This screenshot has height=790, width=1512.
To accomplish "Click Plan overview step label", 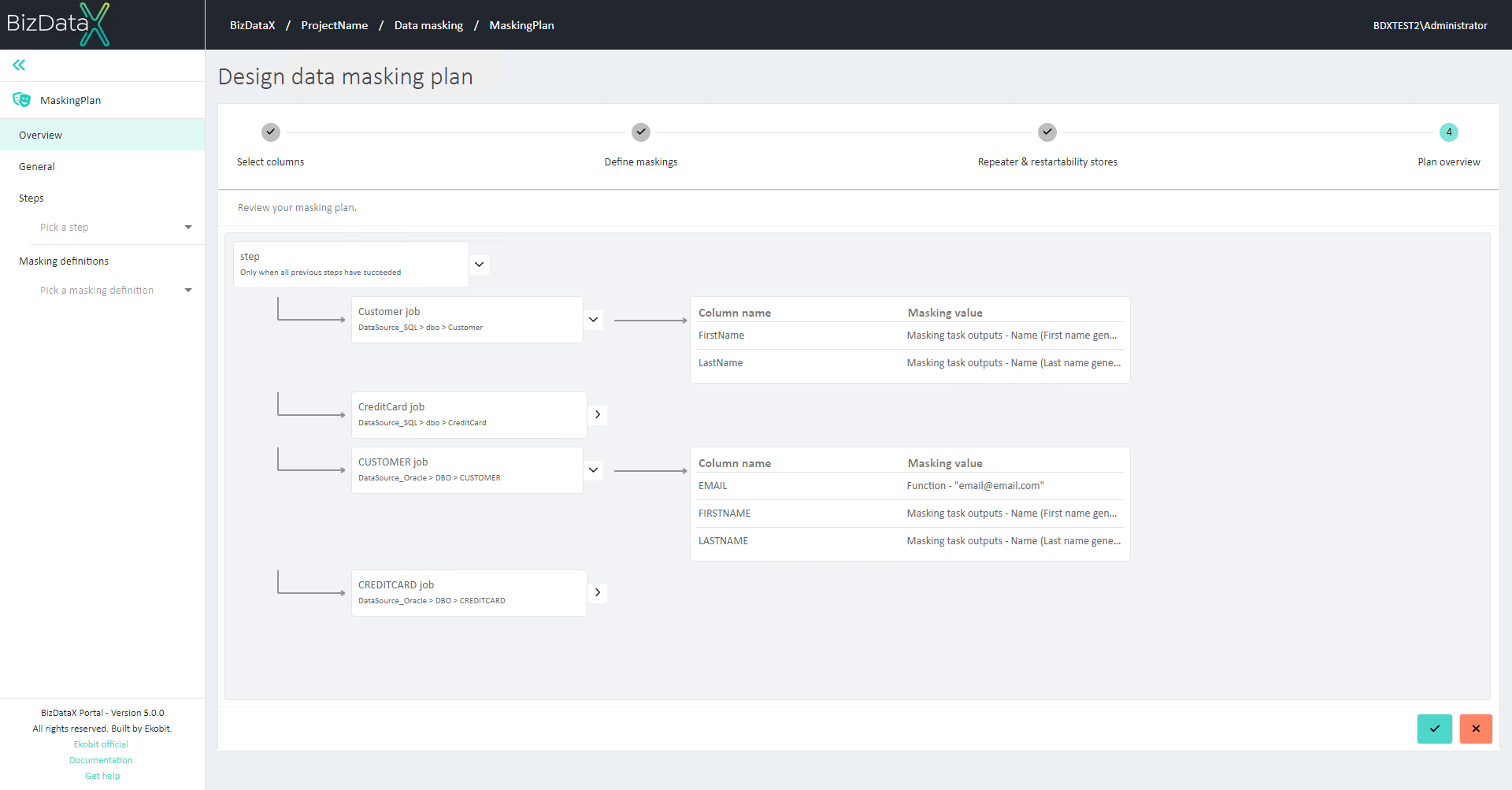I will [1449, 162].
